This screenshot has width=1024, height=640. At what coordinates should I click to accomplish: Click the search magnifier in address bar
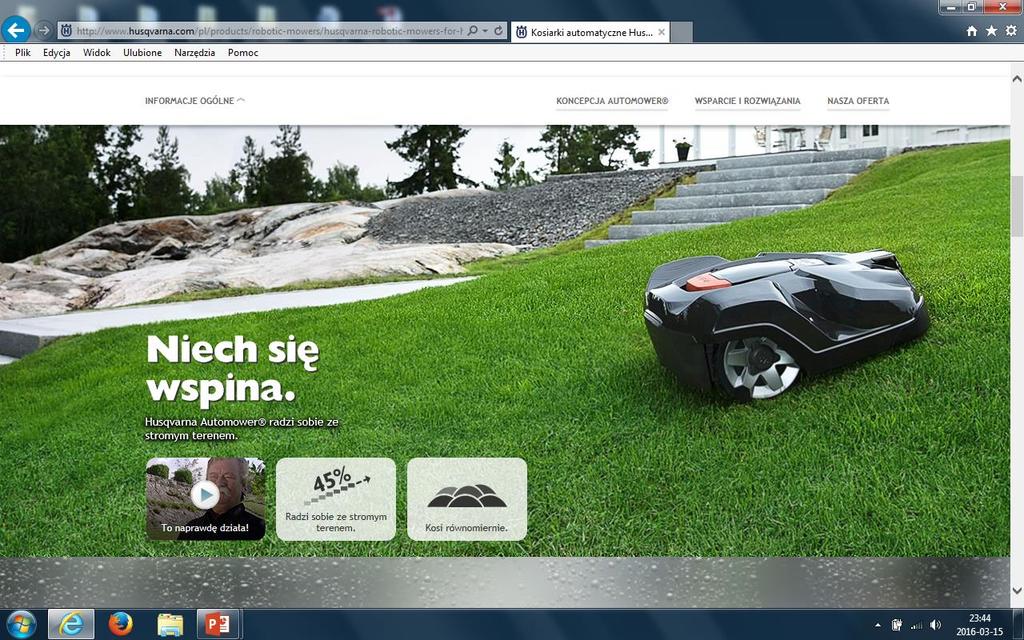tap(473, 31)
